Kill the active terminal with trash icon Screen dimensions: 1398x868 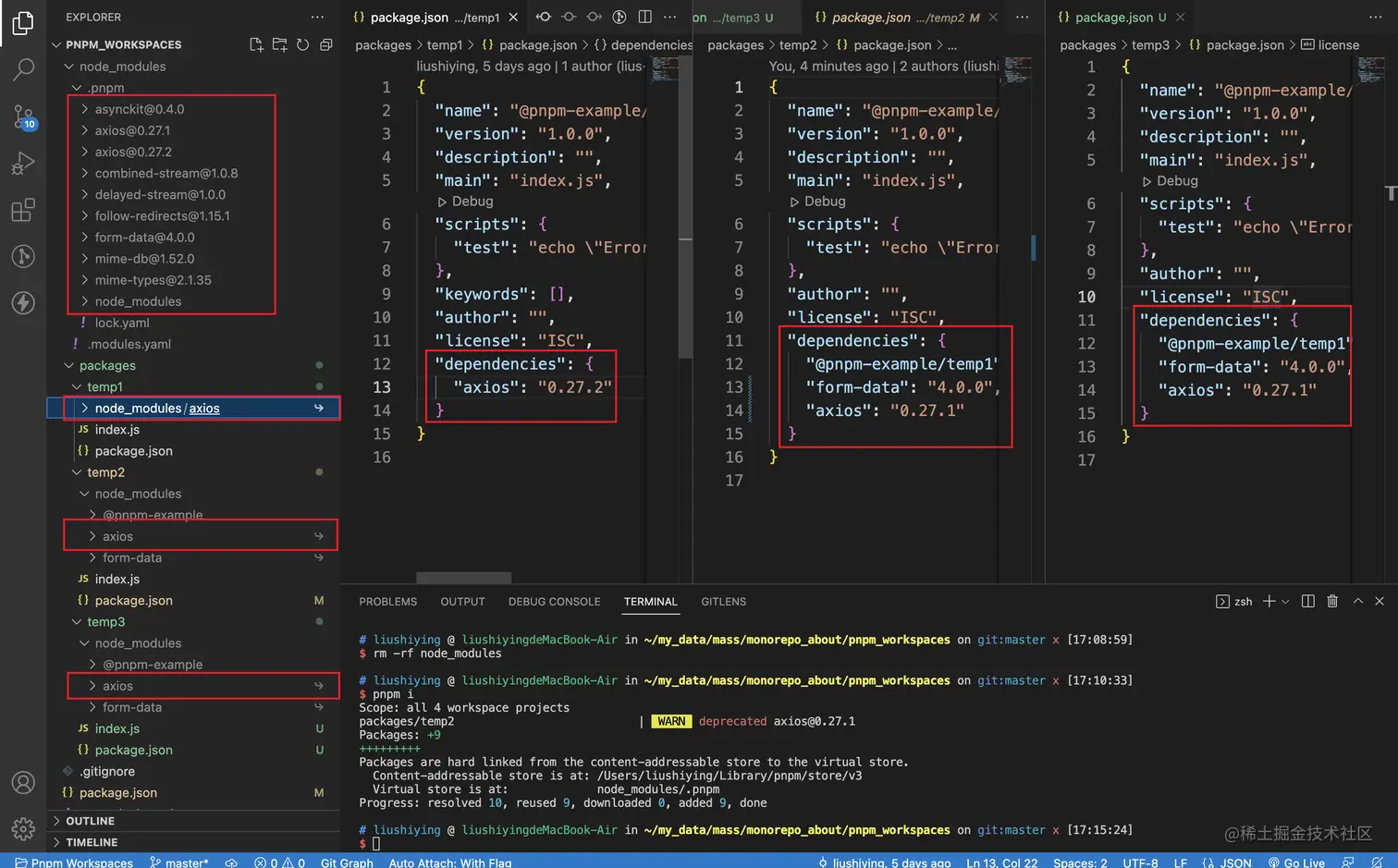1331,601
